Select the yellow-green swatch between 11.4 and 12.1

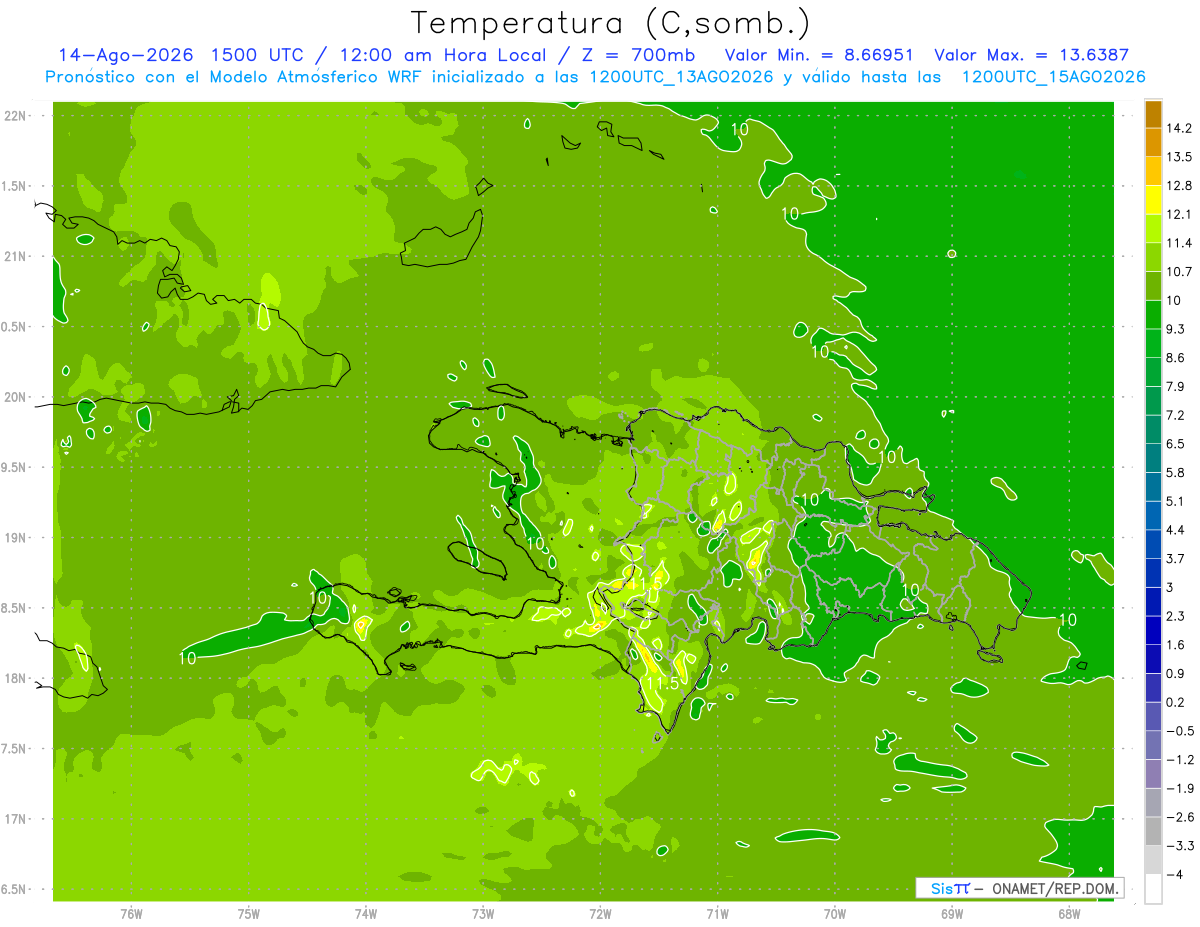1153,229
